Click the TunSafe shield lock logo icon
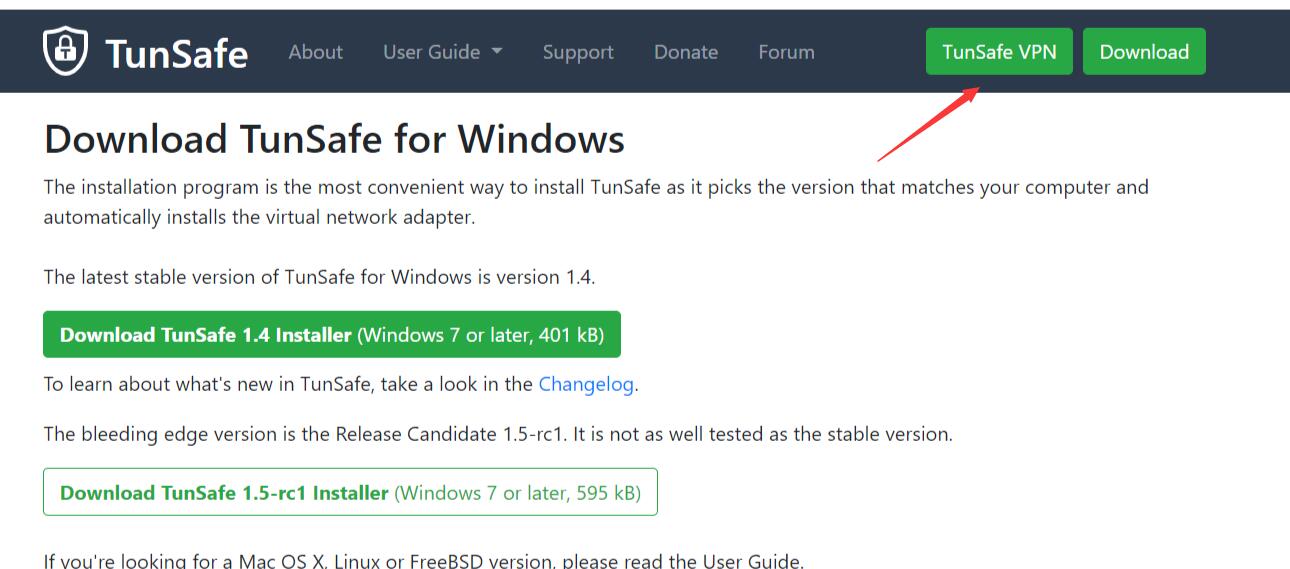 [x=65, y=51]
